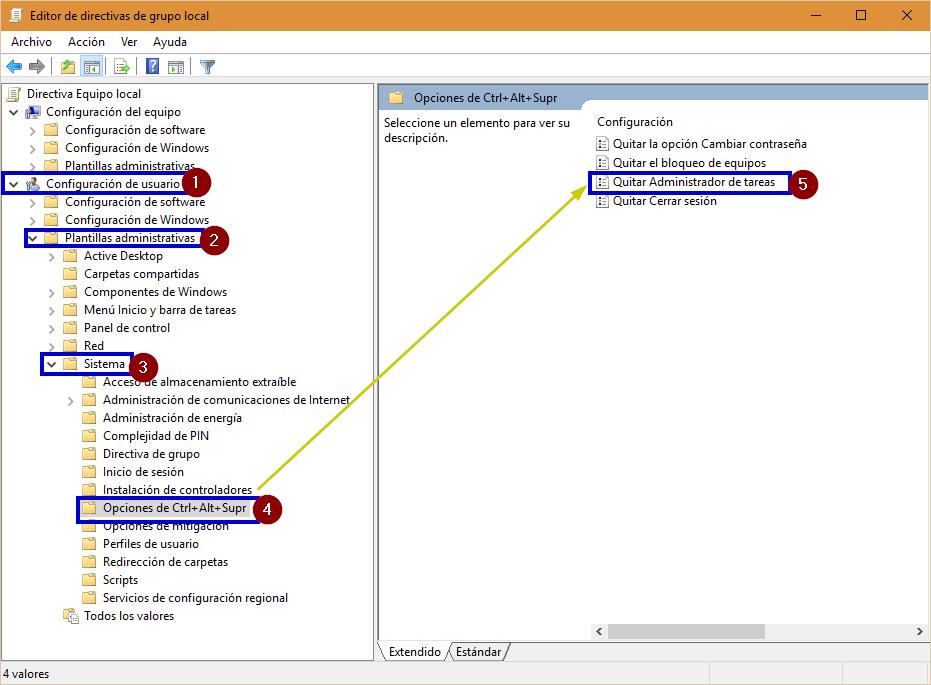Click the Back arrow toolbar icon
This screenshot has height=685, width=931.
pyautogui.click(x=14, y=66)
